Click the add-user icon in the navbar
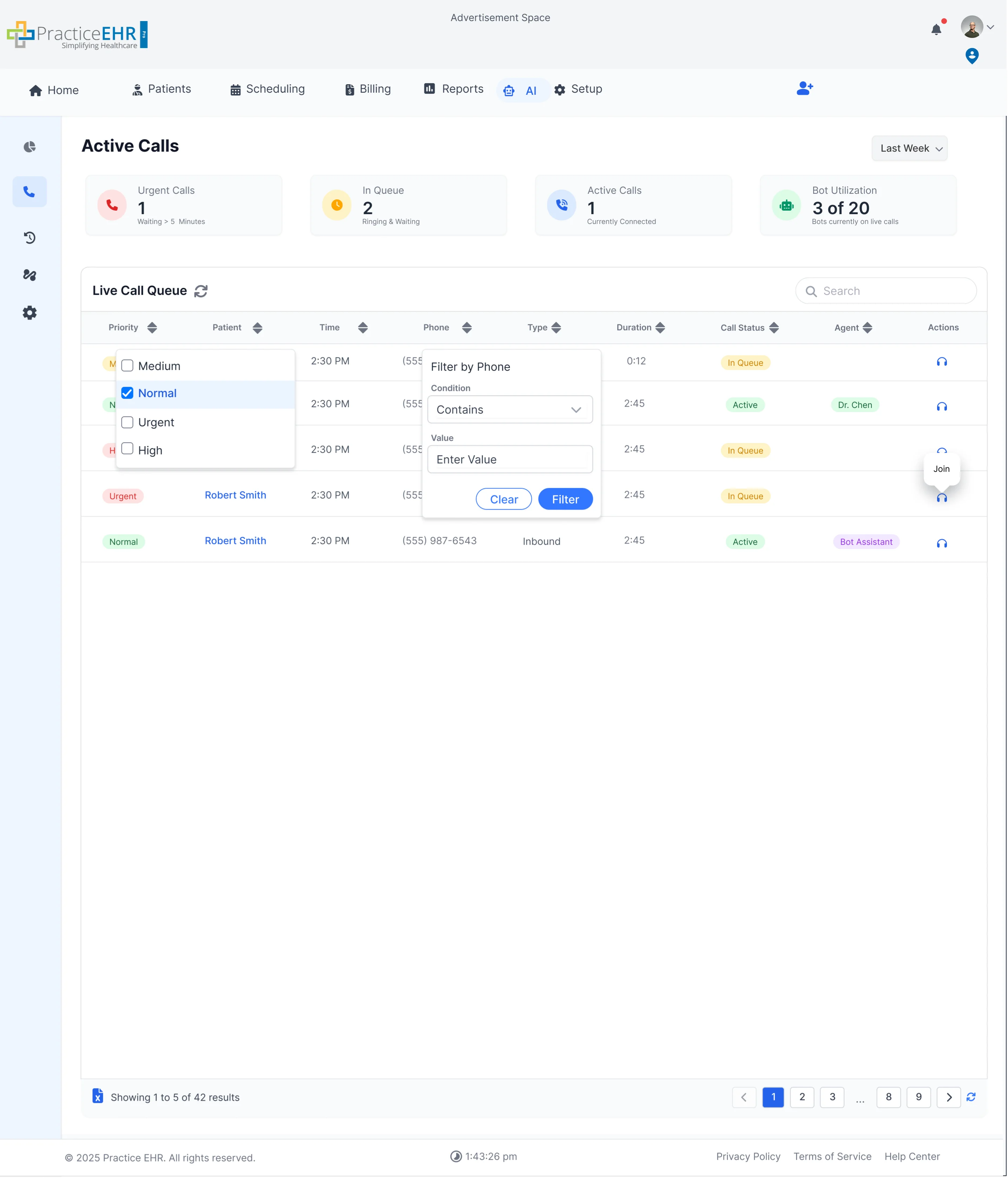Viewport: 1008px width, 1178px height. 804,88
